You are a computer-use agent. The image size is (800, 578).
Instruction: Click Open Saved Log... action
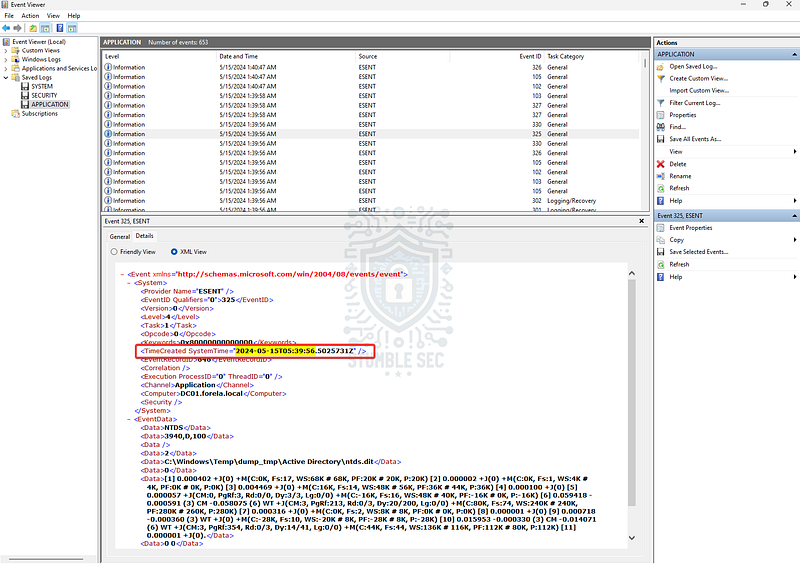[x=693, y=67]
